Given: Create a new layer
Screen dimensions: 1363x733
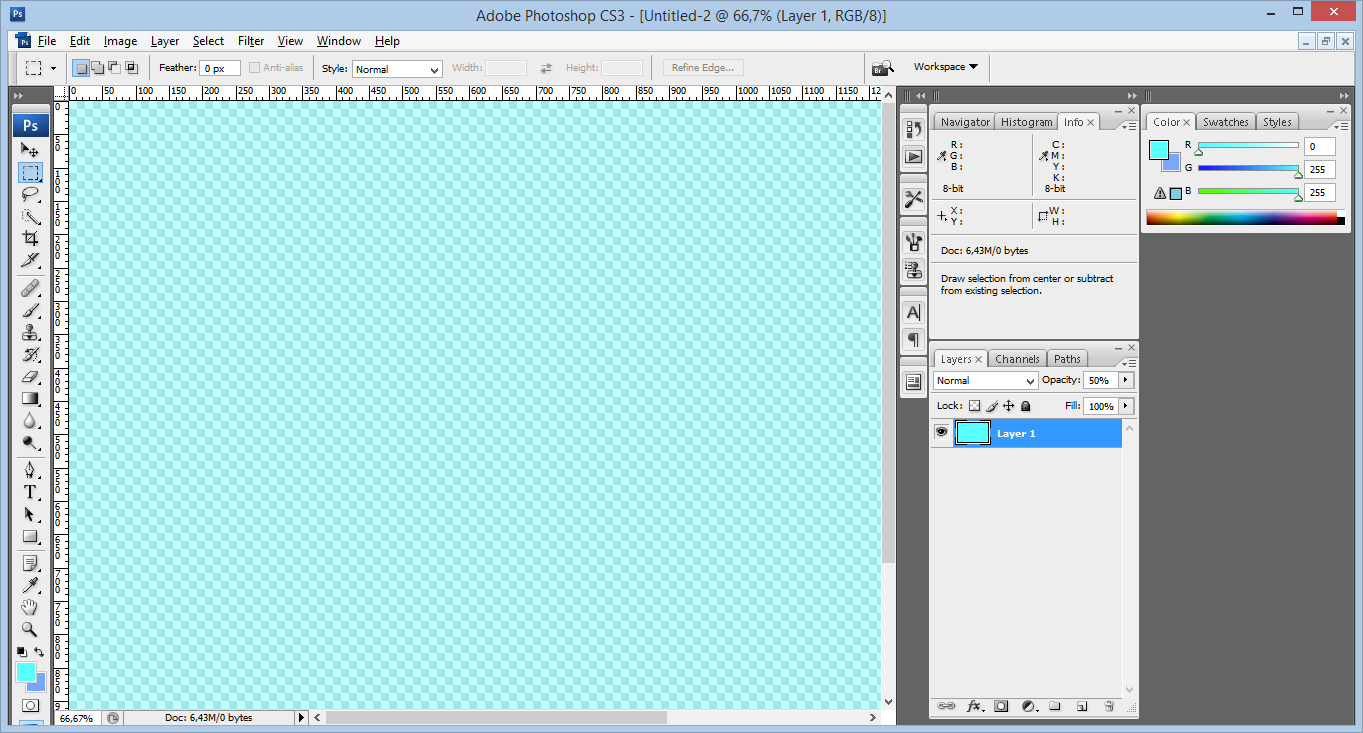Looking at the screenshot, I should [x=1081, y=706].
